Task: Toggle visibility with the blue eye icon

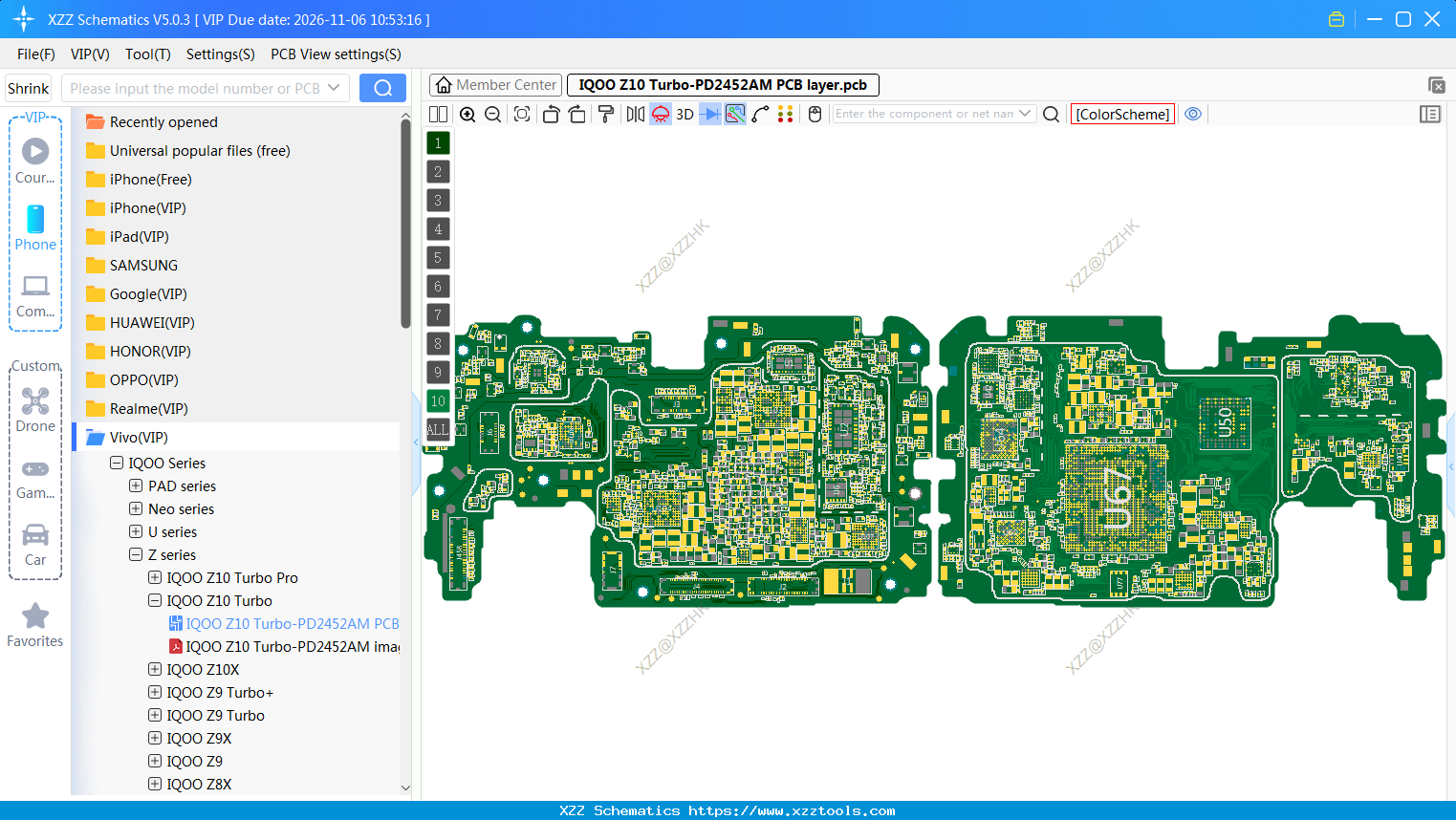Action: 1193,114
